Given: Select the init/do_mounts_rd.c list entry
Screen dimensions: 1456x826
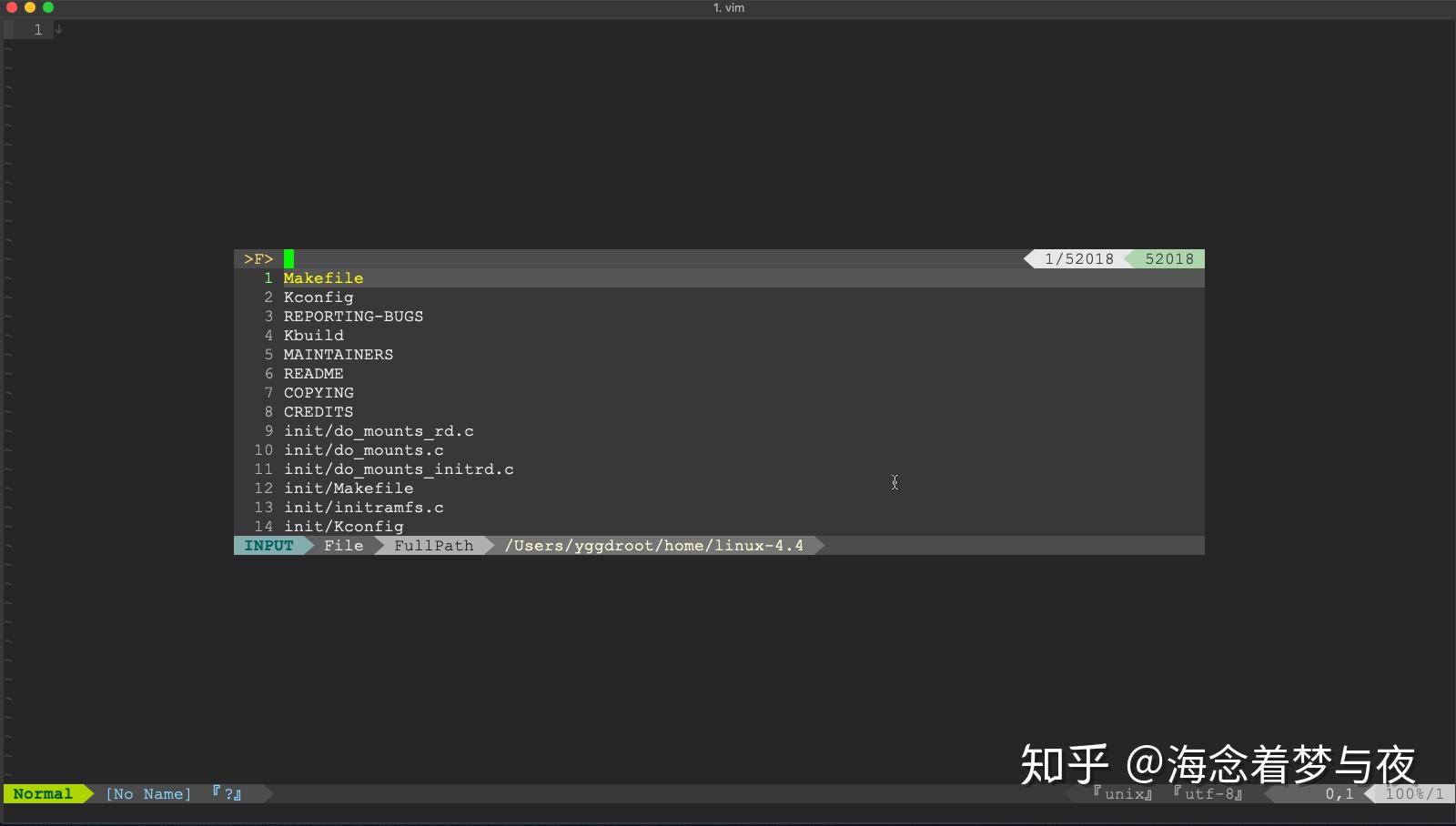Looking at the screenshot, I should pos(379,430).
